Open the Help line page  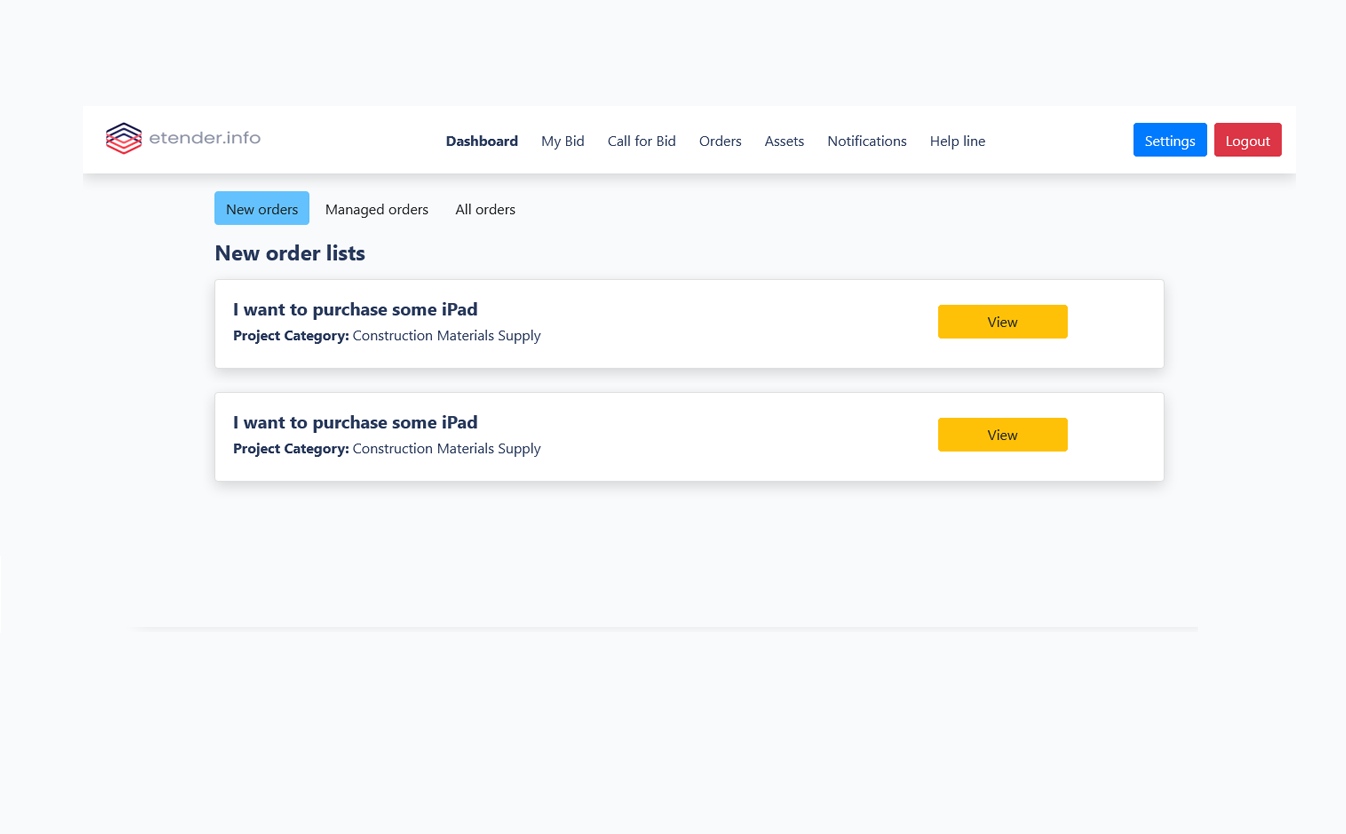(958, 141)
